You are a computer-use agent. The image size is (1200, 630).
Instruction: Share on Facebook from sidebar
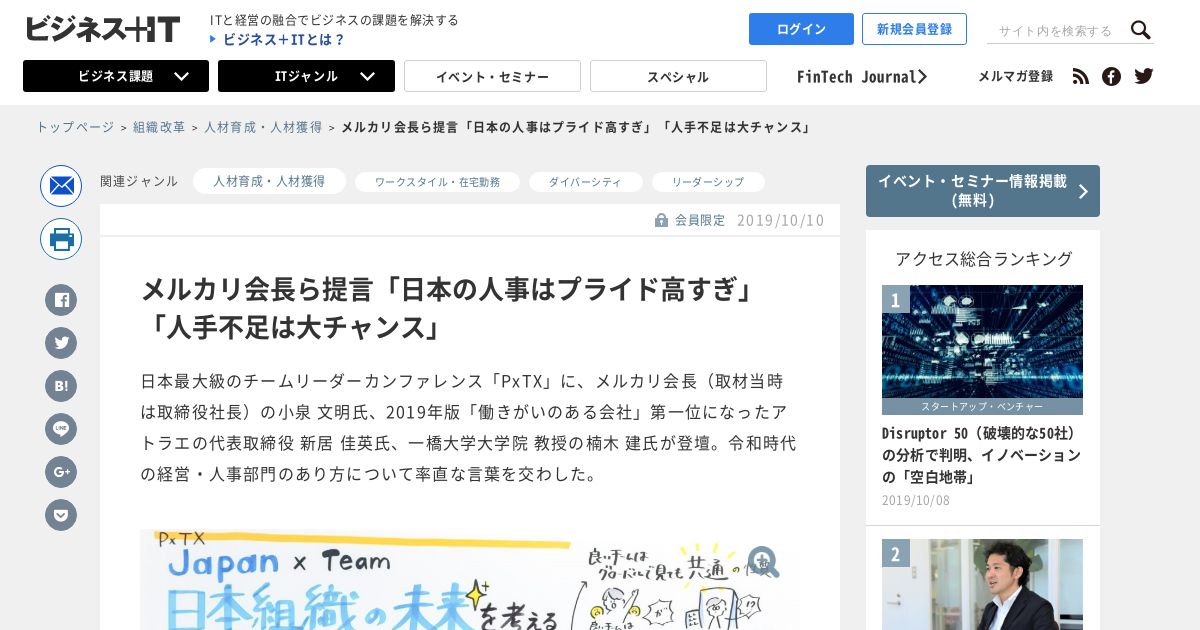coord(61,300)
